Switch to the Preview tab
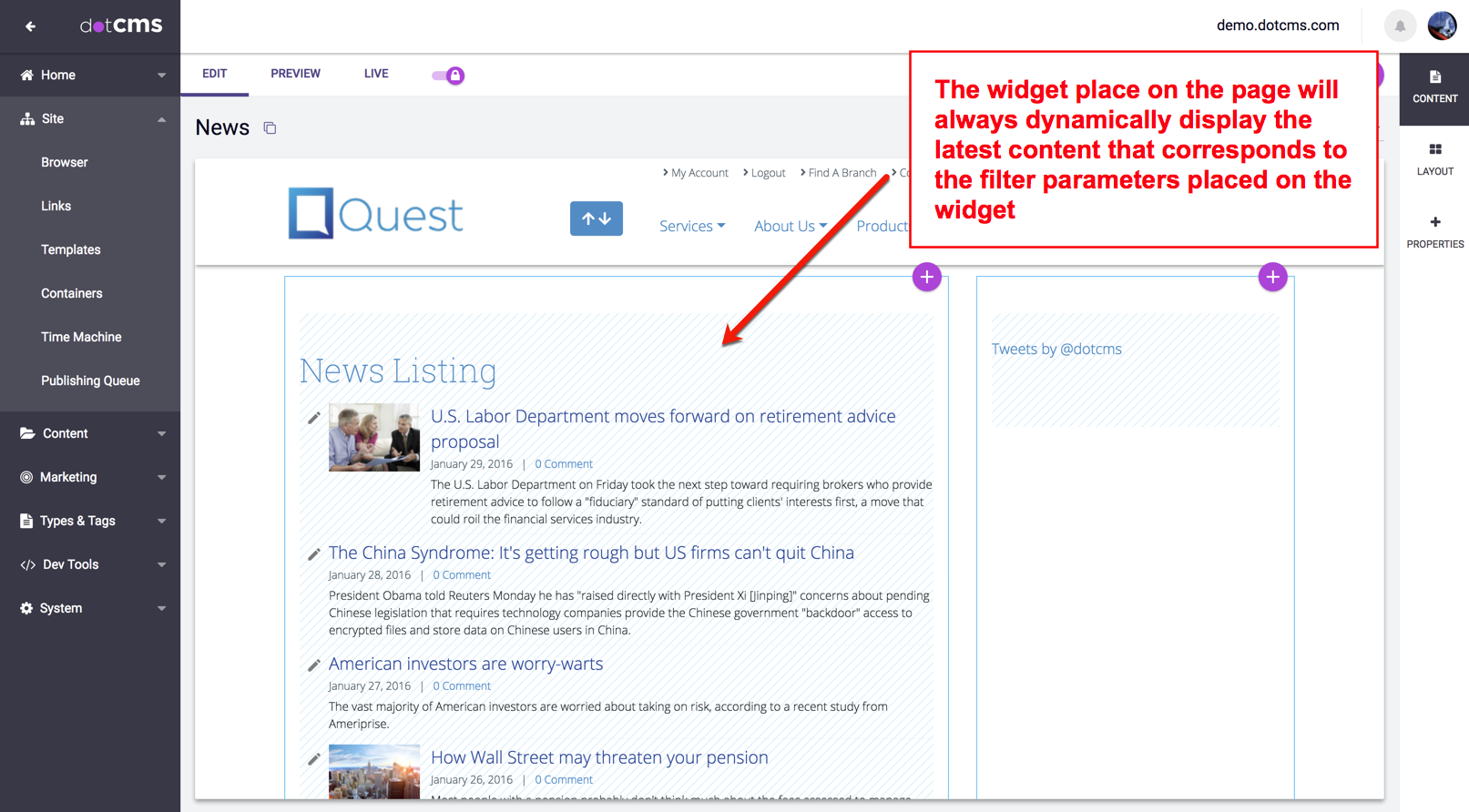Viewport: 1469px width, 812px height. tap(295, 74)
